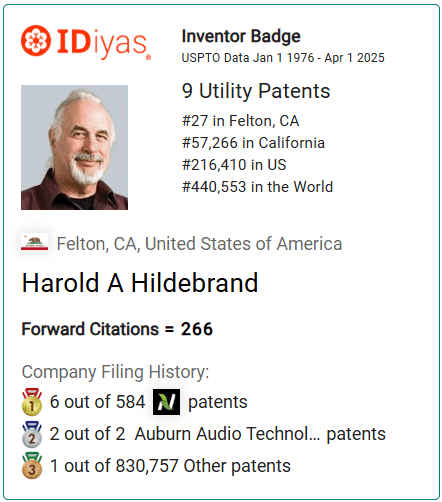The image size is (442, 502).
Task: Open the #216,410 in US ranking
Action: (234, 165)
